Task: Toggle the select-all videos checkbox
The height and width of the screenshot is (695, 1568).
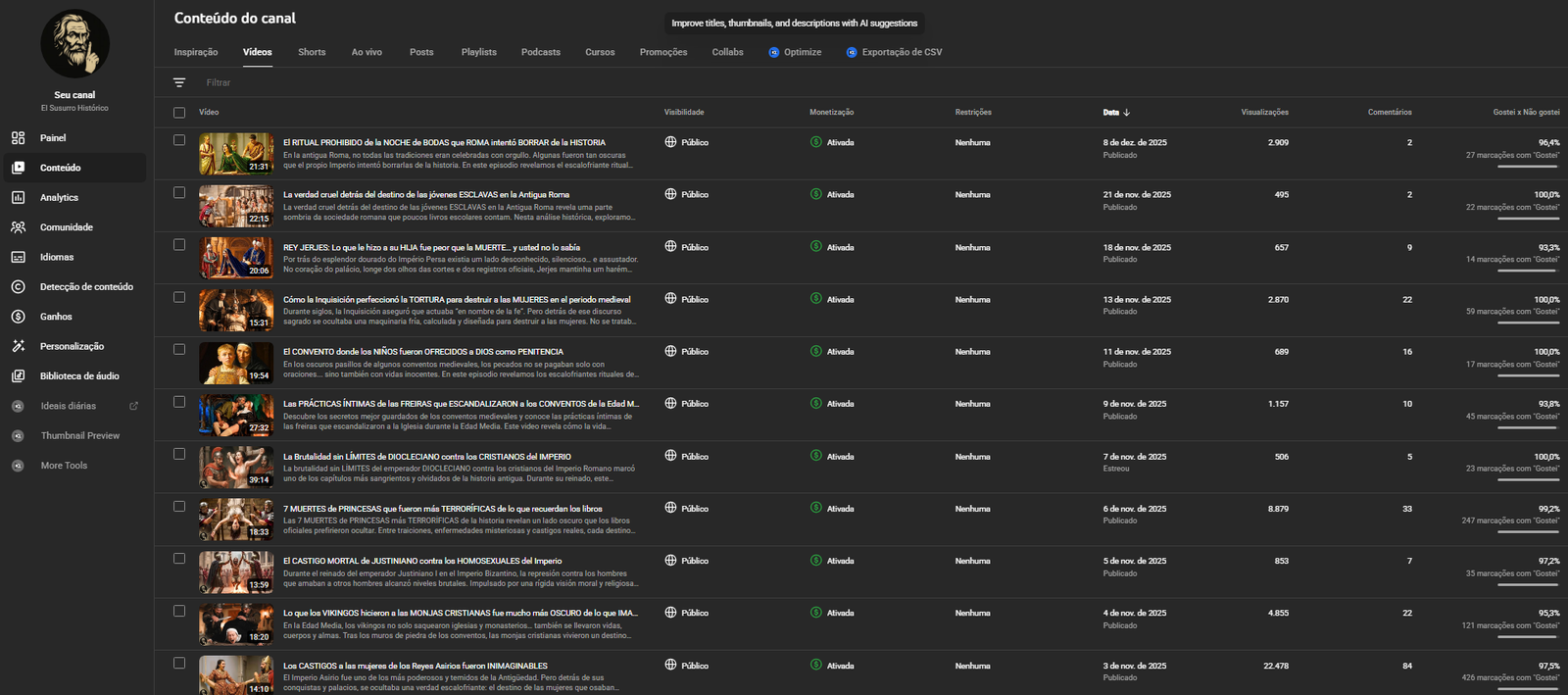Action: pos(179,113)
